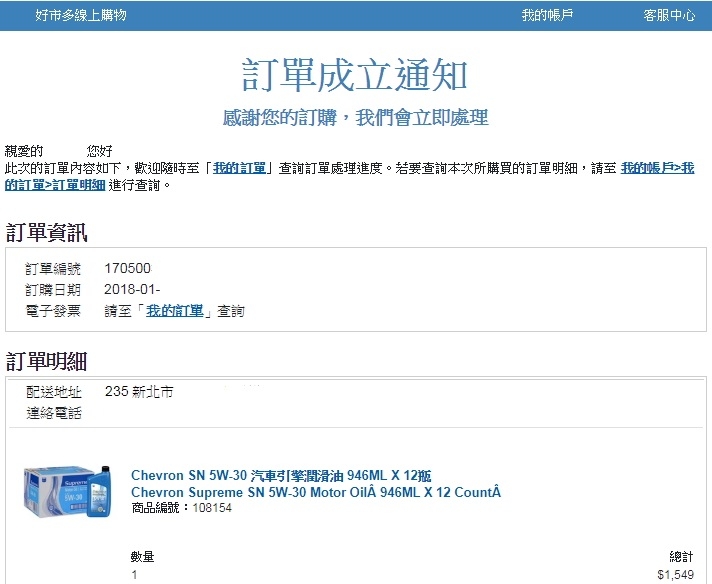Image resolution: width=712 pixels, height=584 pixels.
Task: Click the 訂單明細 section heading
Action: pos(46,361)
